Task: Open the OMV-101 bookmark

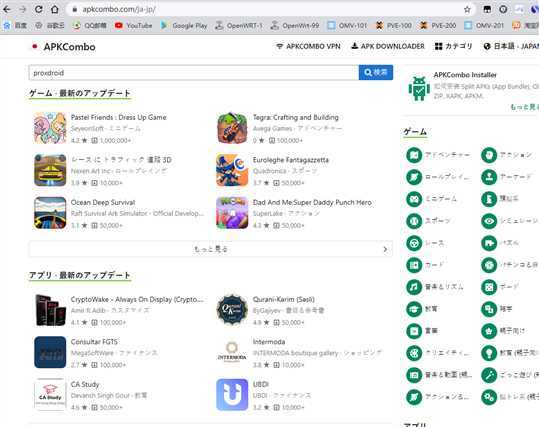Action: click(347, 25)
